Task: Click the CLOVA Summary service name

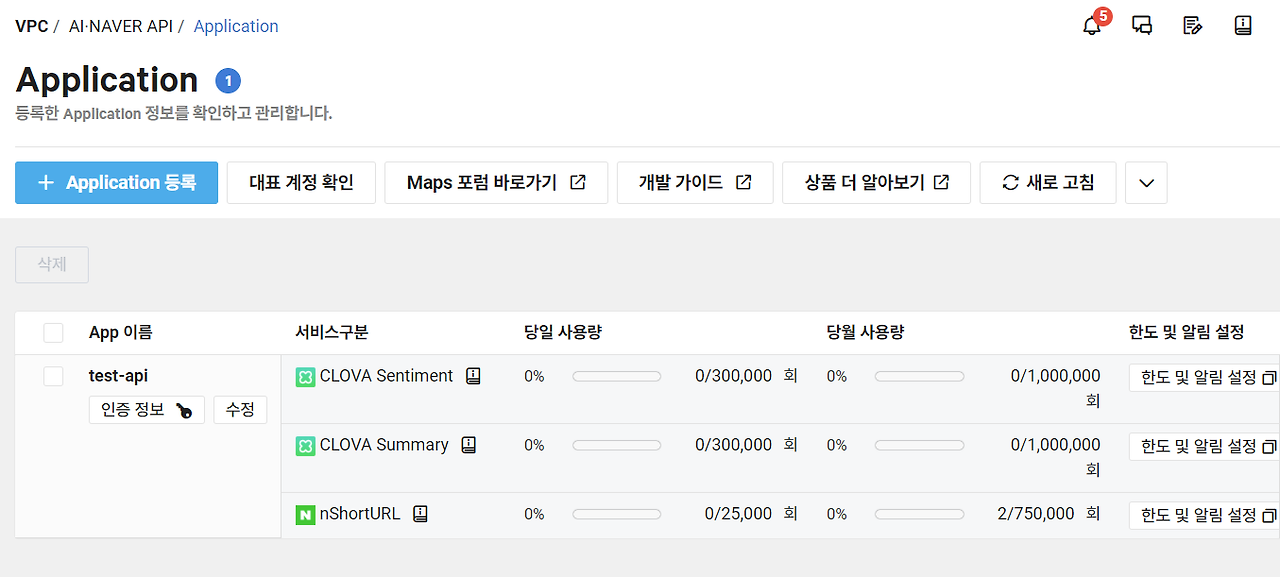Action: tap(384, 445)
